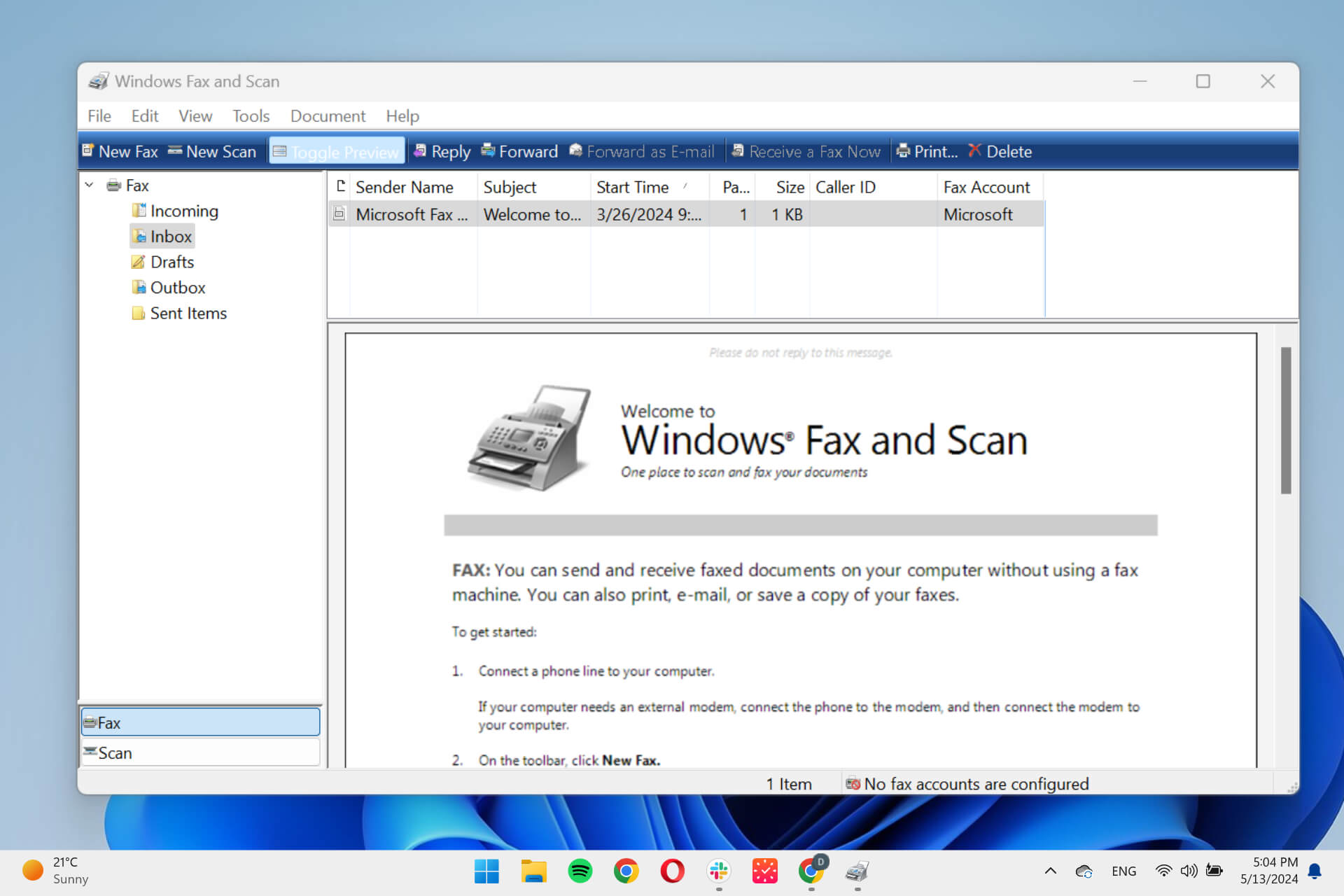Screen dimensions: 1344x896
Task: Select the Sent Items folder
Action: 188,313
